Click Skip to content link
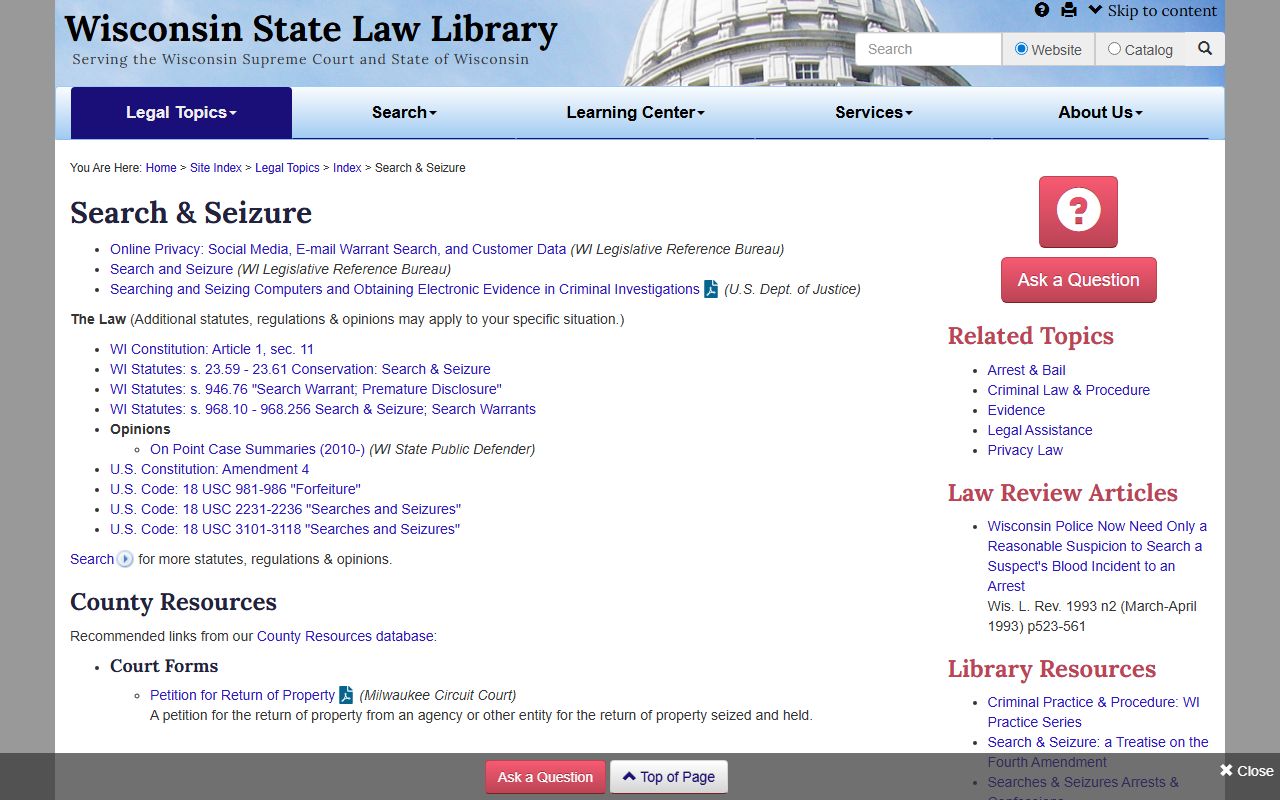The image size is (1280, 800). (1152, 11)
